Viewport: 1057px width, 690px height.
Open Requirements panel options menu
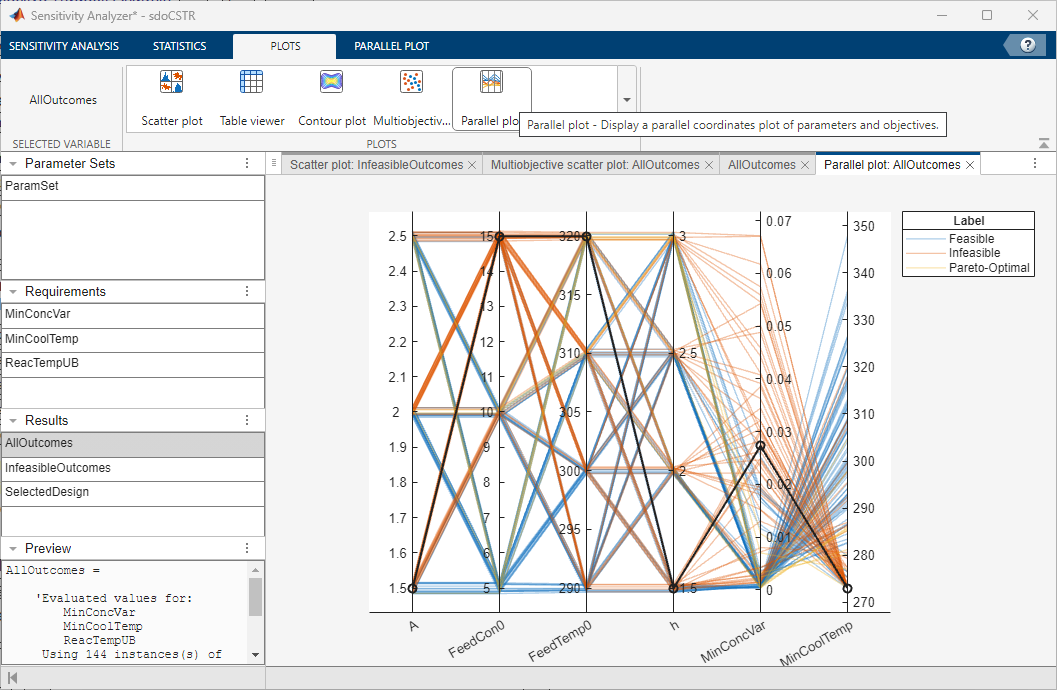[x=247, y=291]
